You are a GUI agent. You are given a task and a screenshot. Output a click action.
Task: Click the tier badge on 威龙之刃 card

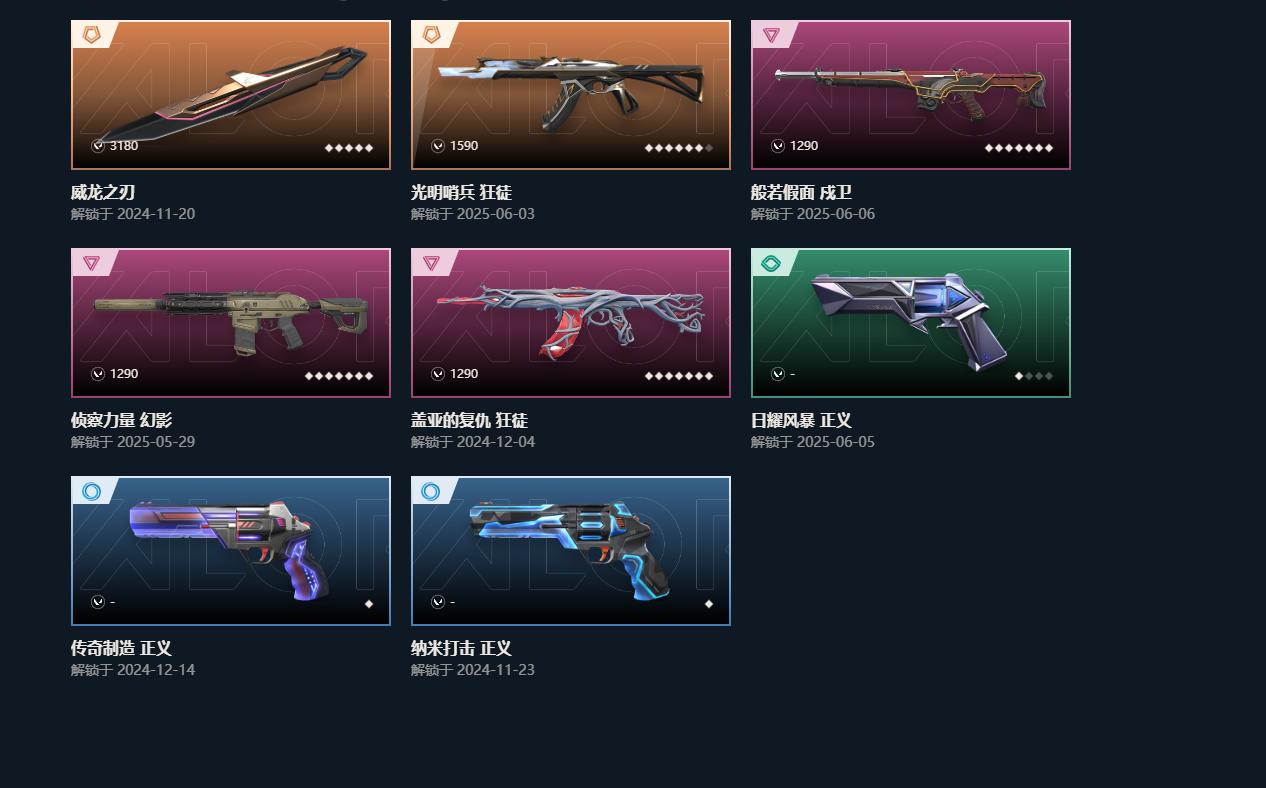pyautogui.click(x=91, y=35)
